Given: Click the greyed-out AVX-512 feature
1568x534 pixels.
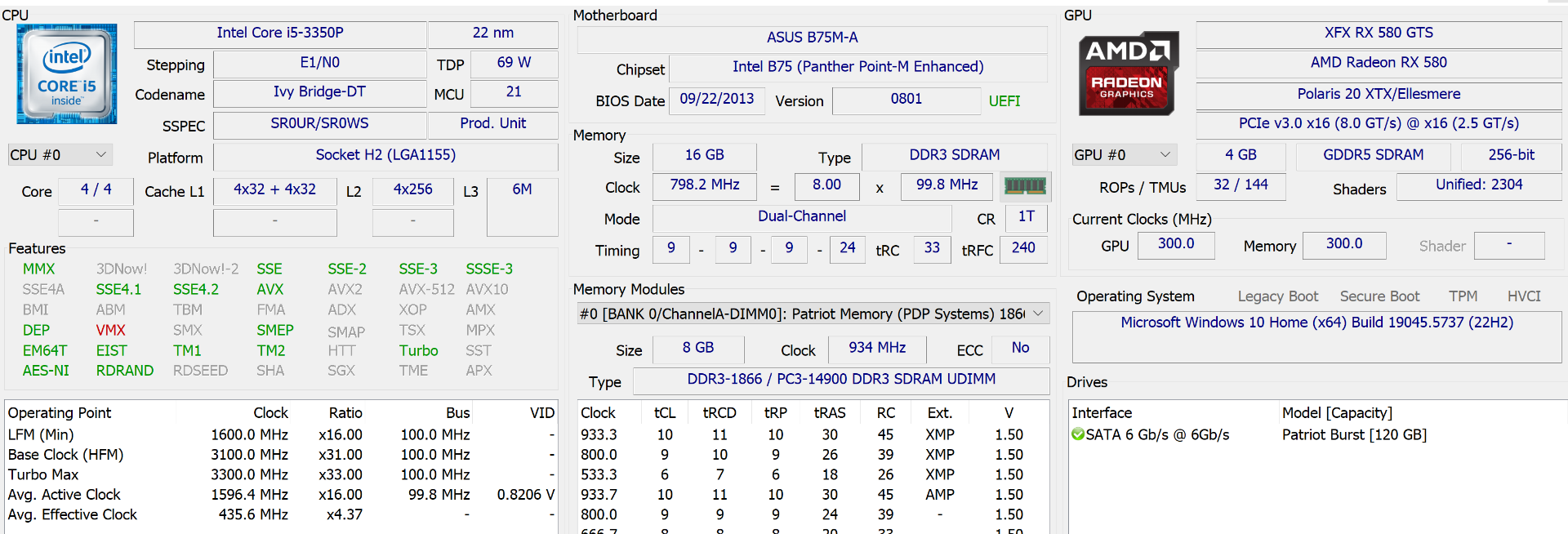Looking at the screenshot, I should pyautogui.click(x=427, y=289).
